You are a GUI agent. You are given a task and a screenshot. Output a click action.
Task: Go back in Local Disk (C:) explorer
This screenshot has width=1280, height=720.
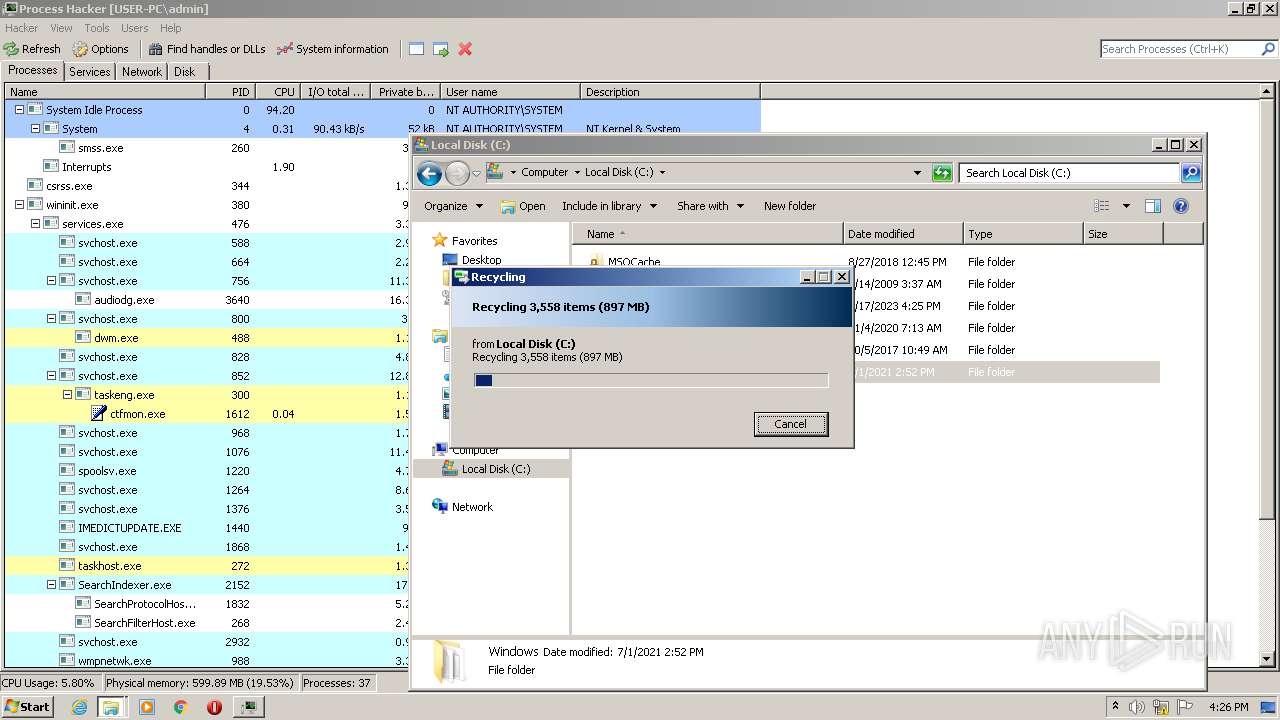[429, 174]
